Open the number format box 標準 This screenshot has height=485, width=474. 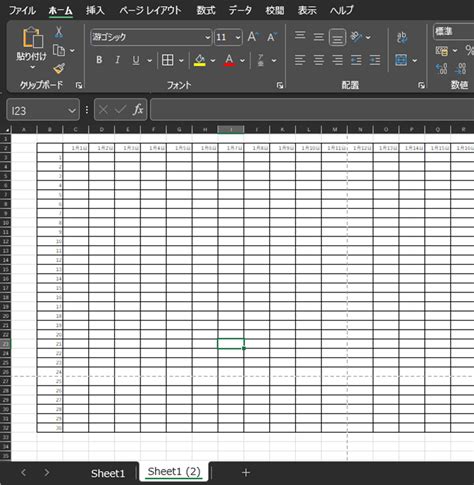tap(453, 32)
